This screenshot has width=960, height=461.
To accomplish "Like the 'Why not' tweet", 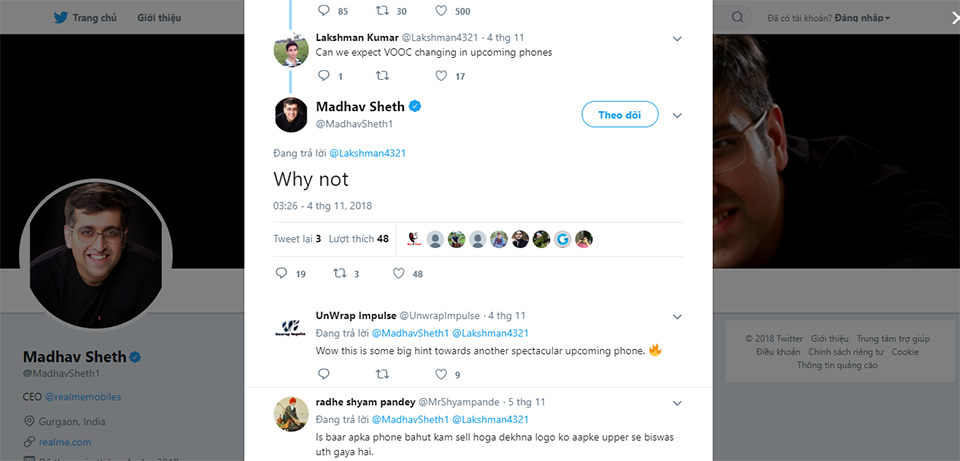I will click(399, 273).
